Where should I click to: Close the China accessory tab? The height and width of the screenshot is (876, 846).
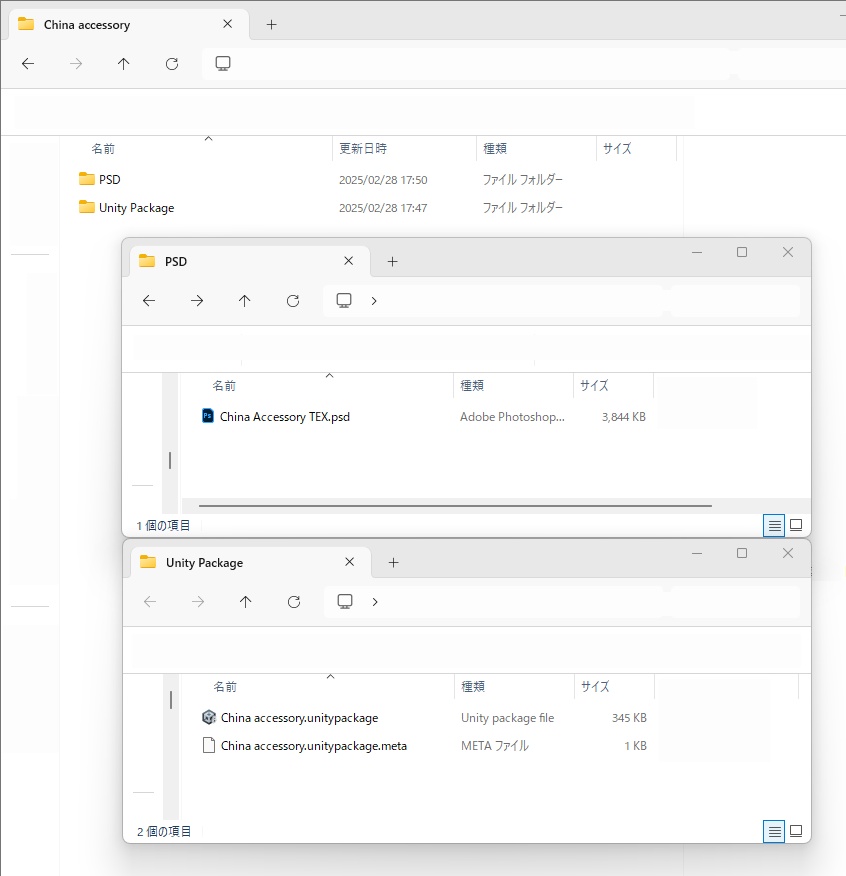tap(227, 24)
